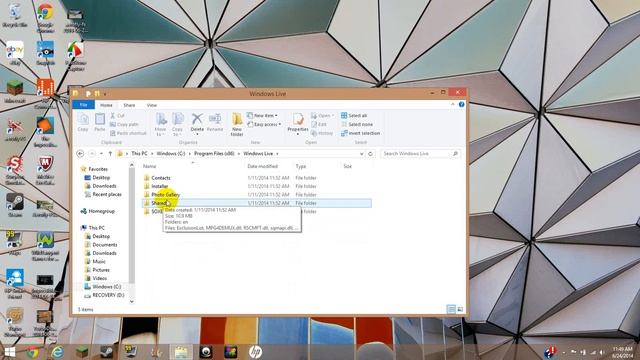The height and width of the screenshot is (360, 640).
Task: Refresh the Windows Live folder
Action: (x=371, y=153)
